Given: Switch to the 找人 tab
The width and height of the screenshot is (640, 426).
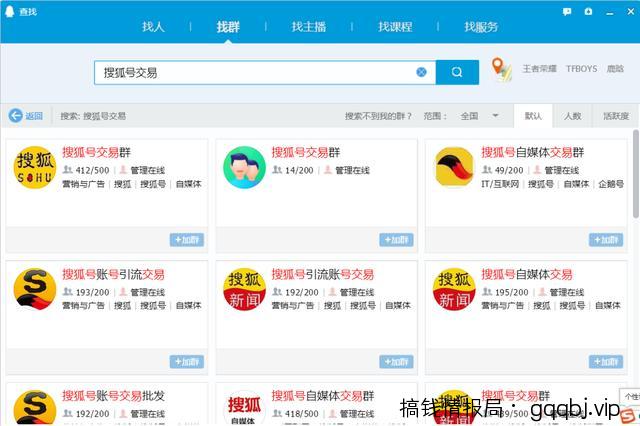Looking at the screenshot, I should point(153,27).
